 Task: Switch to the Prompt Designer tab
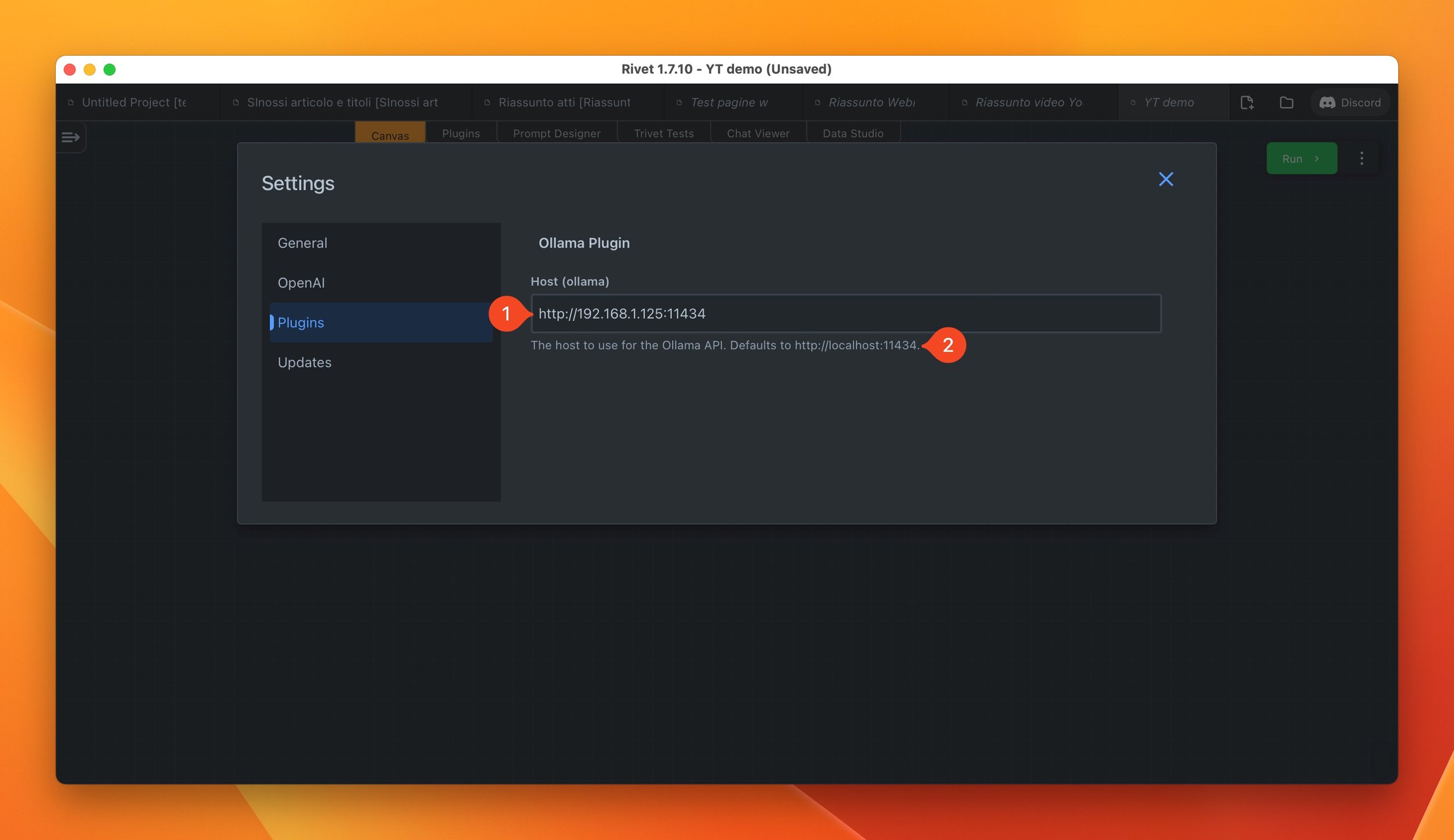coord(557,133)
